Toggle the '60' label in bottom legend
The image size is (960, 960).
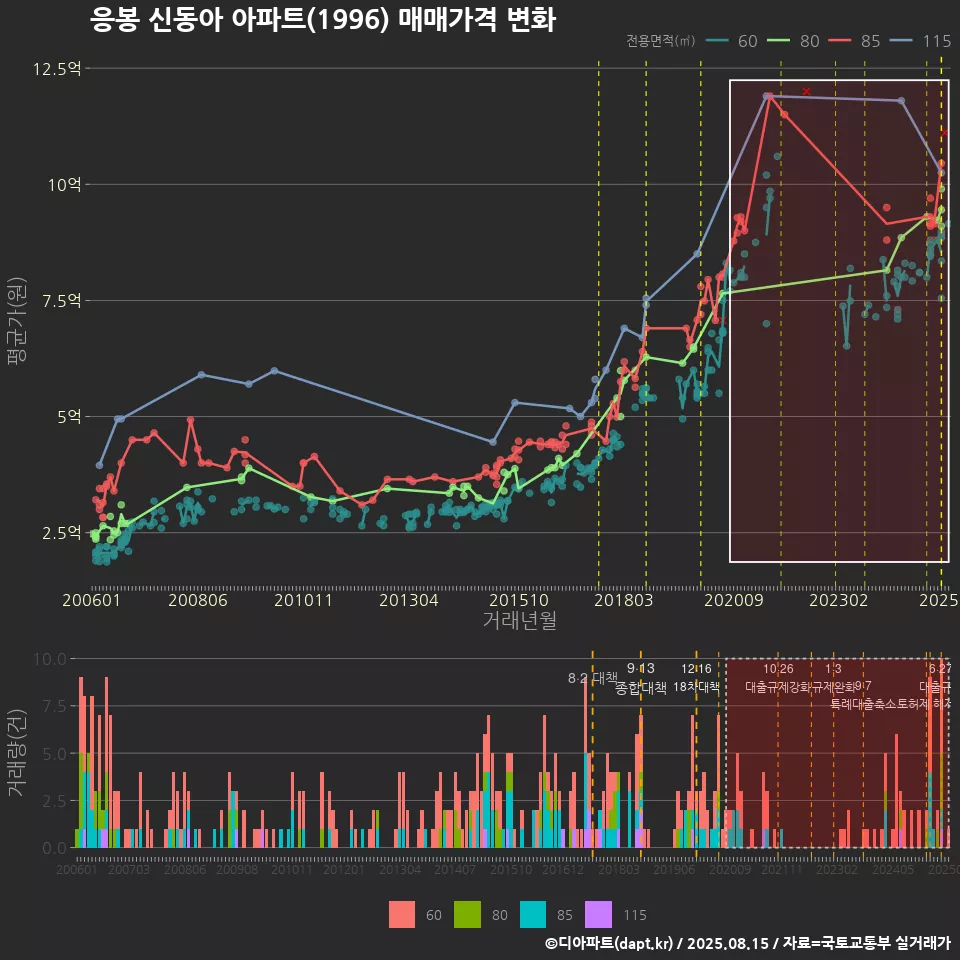click(433, 915)
